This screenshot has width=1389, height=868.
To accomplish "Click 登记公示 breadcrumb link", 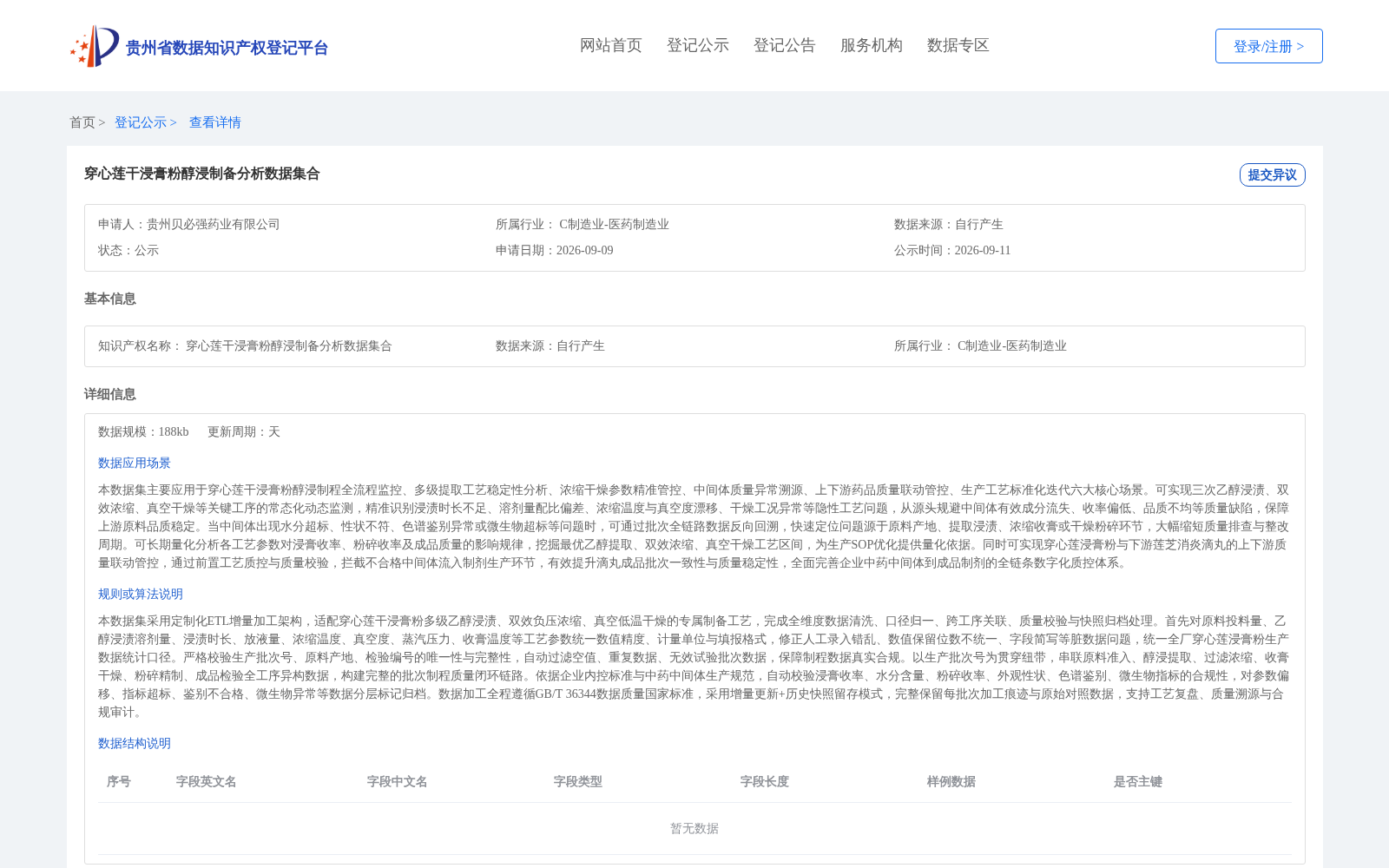I will coord(141,122).
